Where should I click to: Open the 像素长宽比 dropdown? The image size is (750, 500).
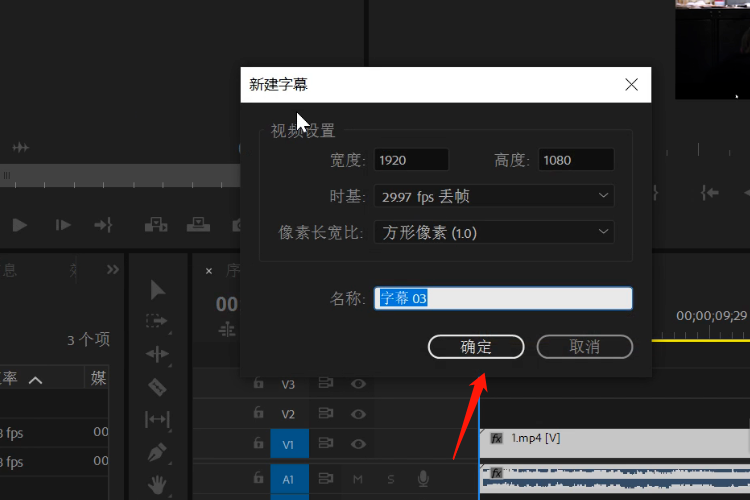pyautogui.click(x=494, y=232)
